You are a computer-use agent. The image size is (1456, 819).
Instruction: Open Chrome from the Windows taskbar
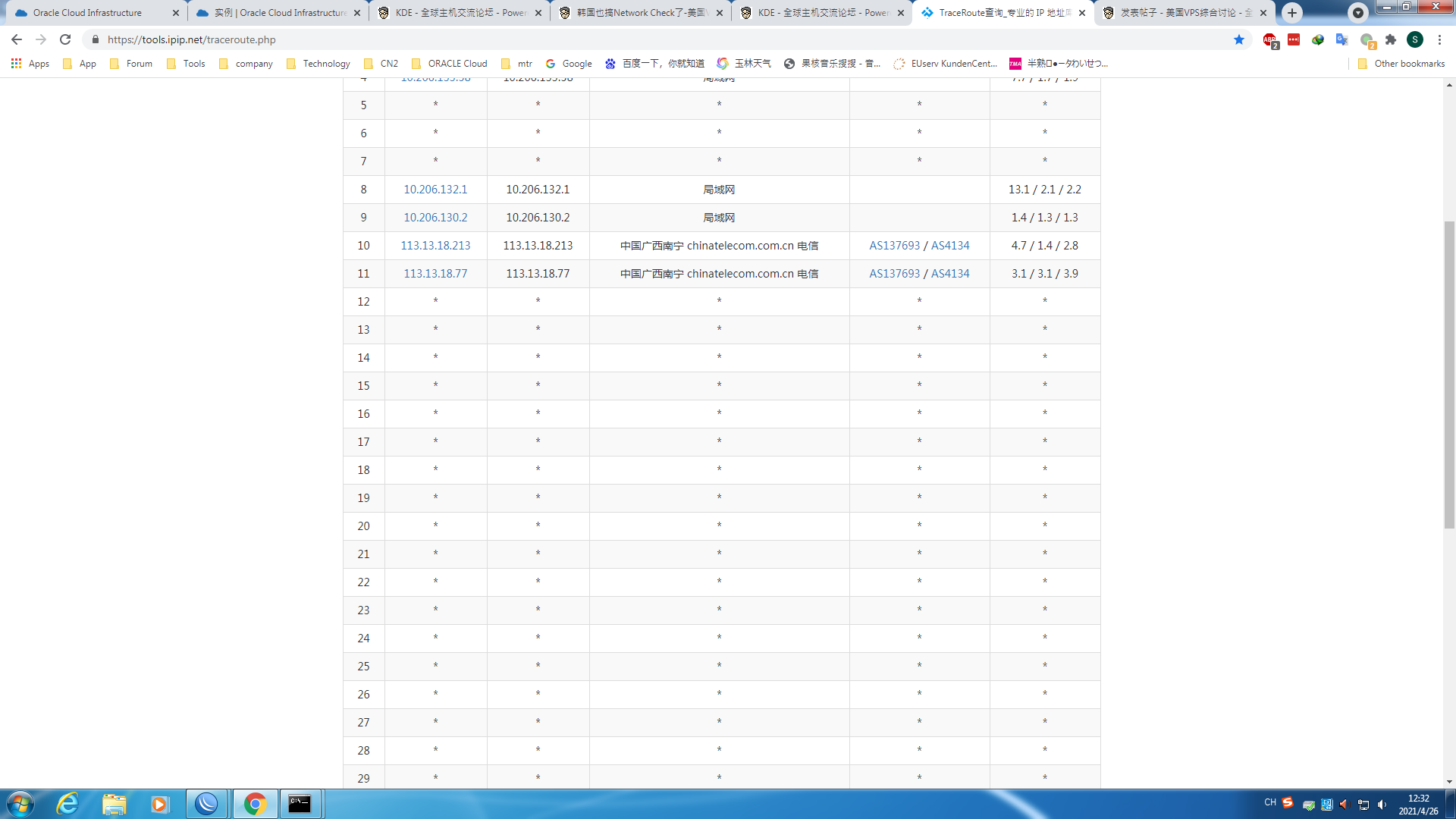coord(255,804)
